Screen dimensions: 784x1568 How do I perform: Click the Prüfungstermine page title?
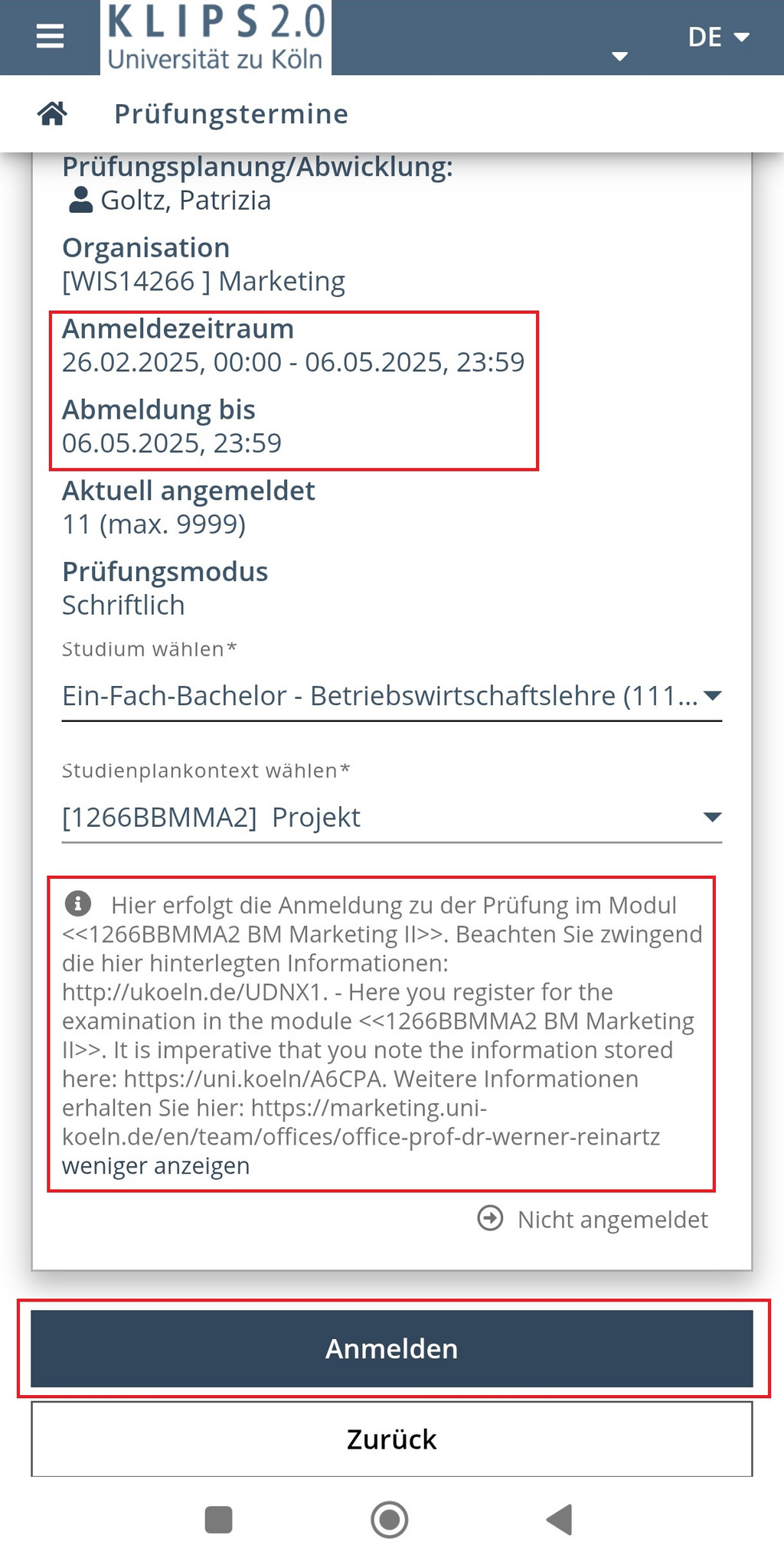(x=231, y=114)
